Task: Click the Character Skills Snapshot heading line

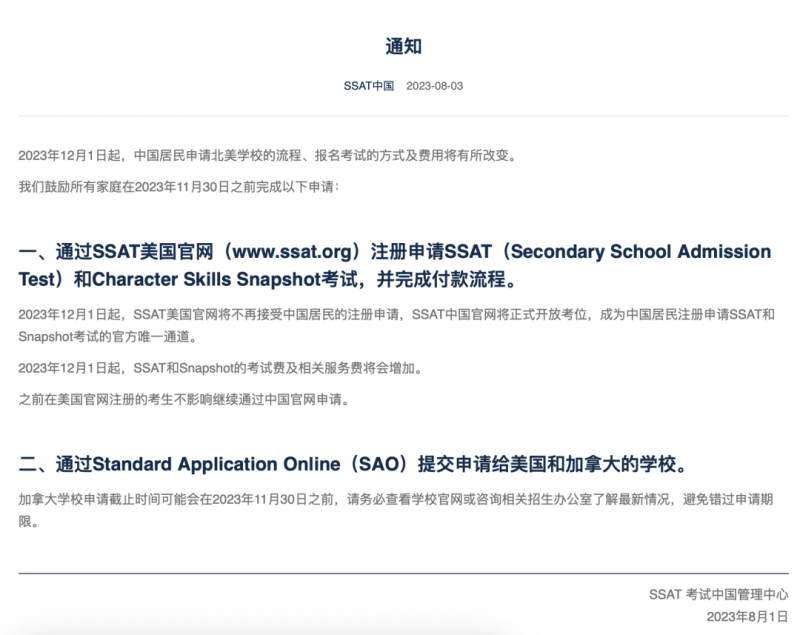Action: tap(268, 279)
